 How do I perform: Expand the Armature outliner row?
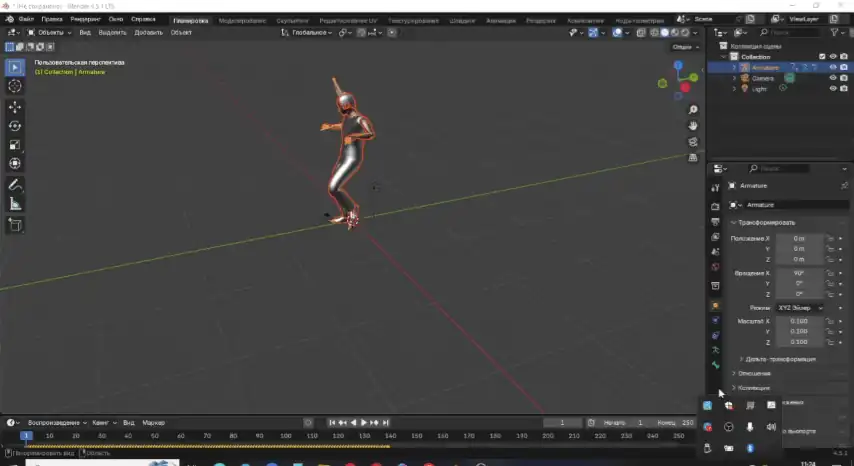click(x=734, y=68)
